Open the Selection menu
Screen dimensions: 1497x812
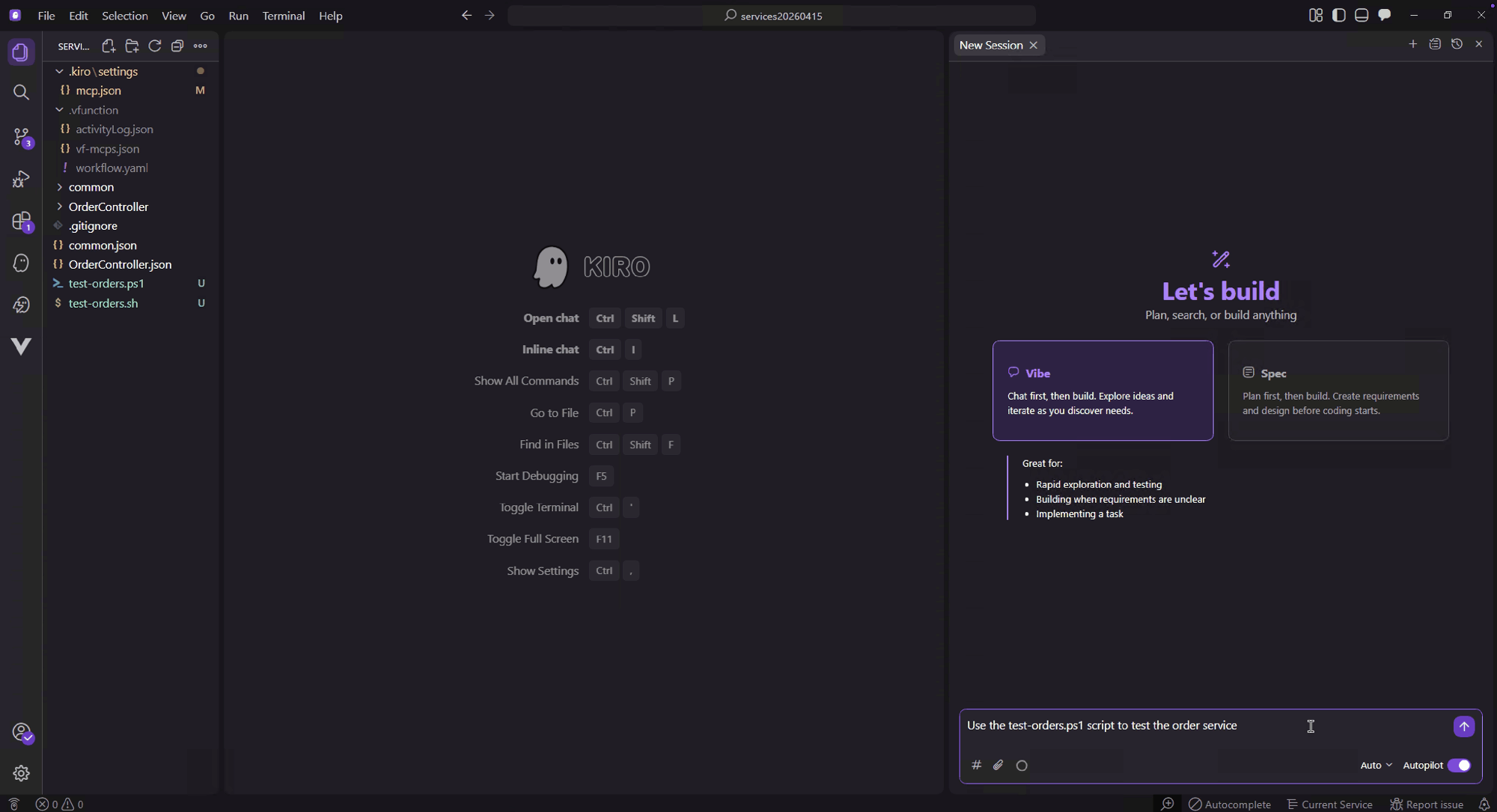click(x=125, y=16)
